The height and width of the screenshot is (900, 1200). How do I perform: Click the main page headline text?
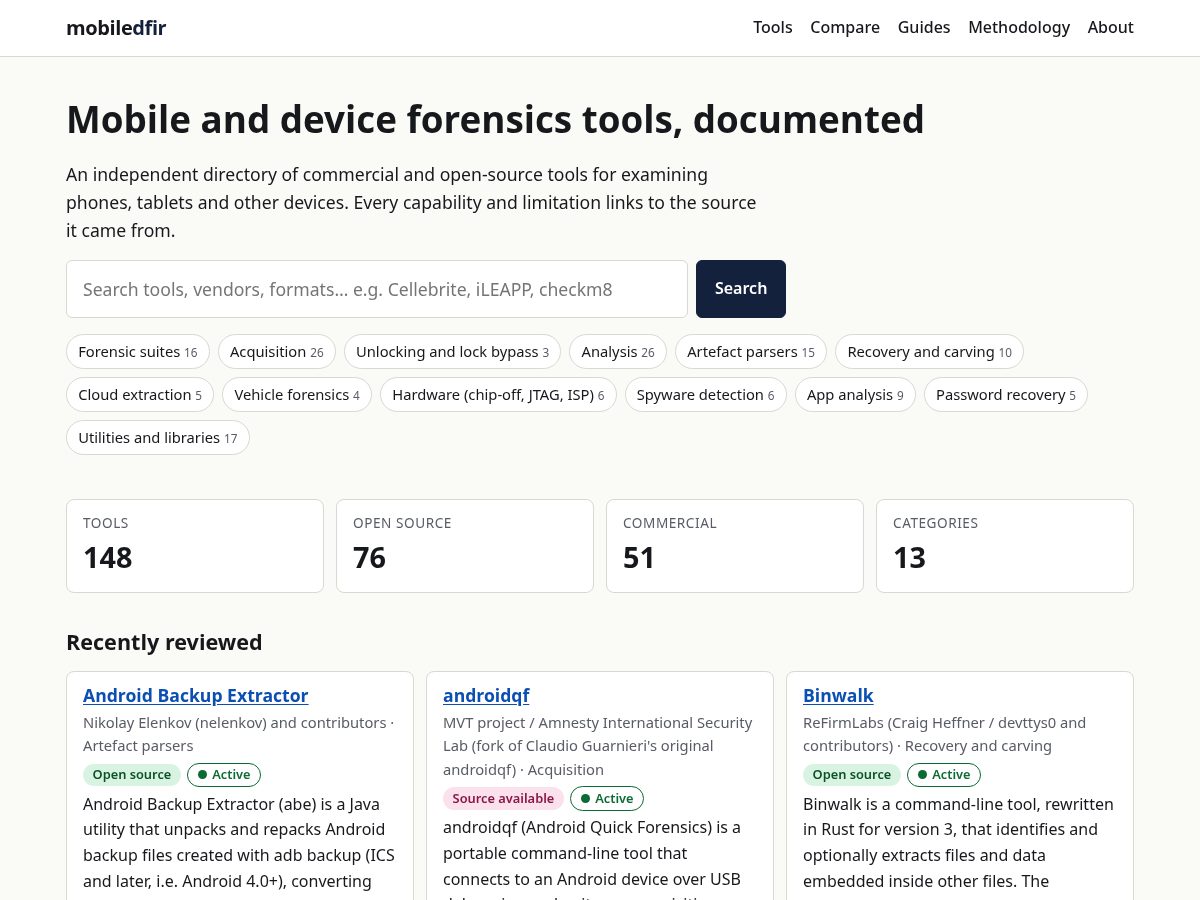495,119
